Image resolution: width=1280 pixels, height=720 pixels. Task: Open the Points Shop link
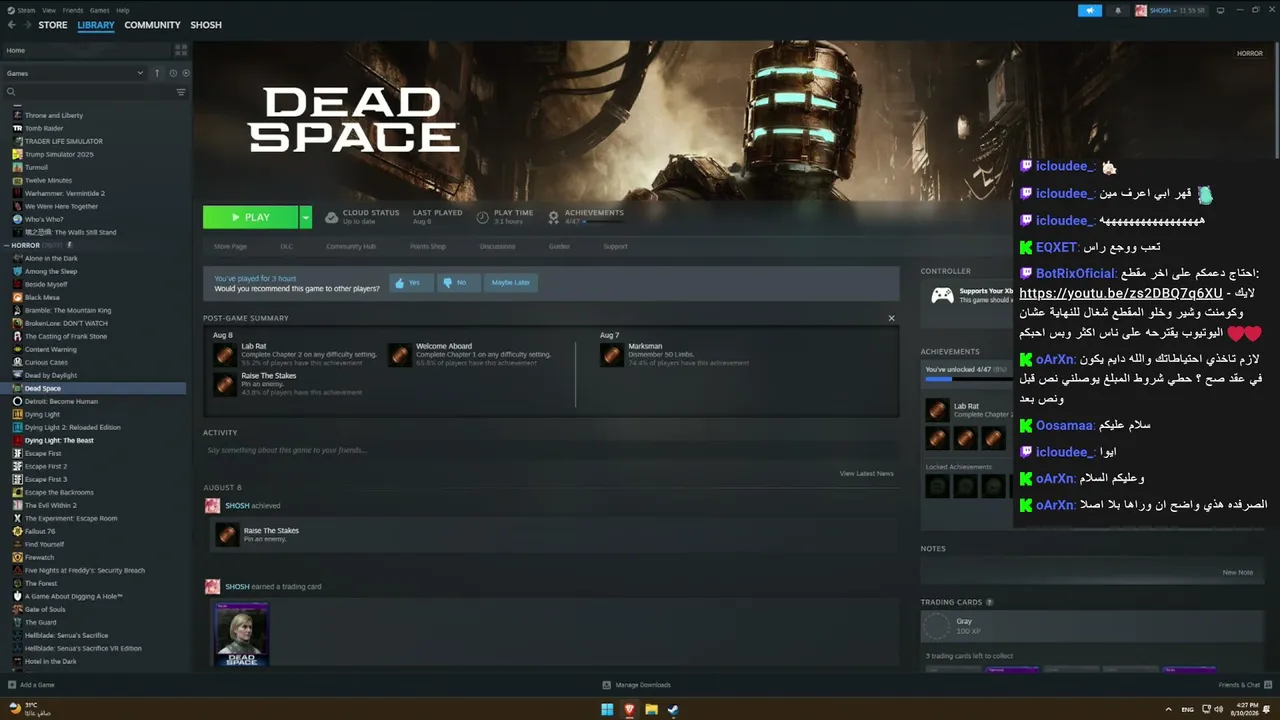coord(428,246)
